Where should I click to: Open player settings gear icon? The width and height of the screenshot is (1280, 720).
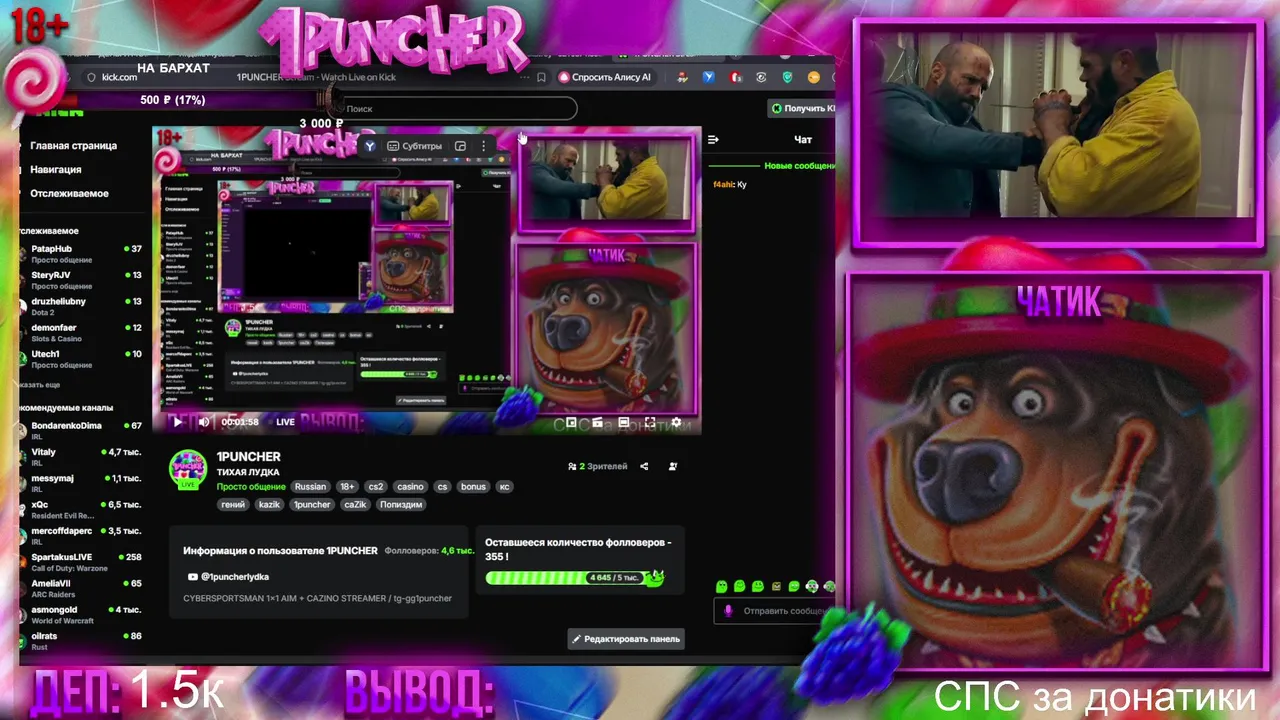(x=676, y=422)
